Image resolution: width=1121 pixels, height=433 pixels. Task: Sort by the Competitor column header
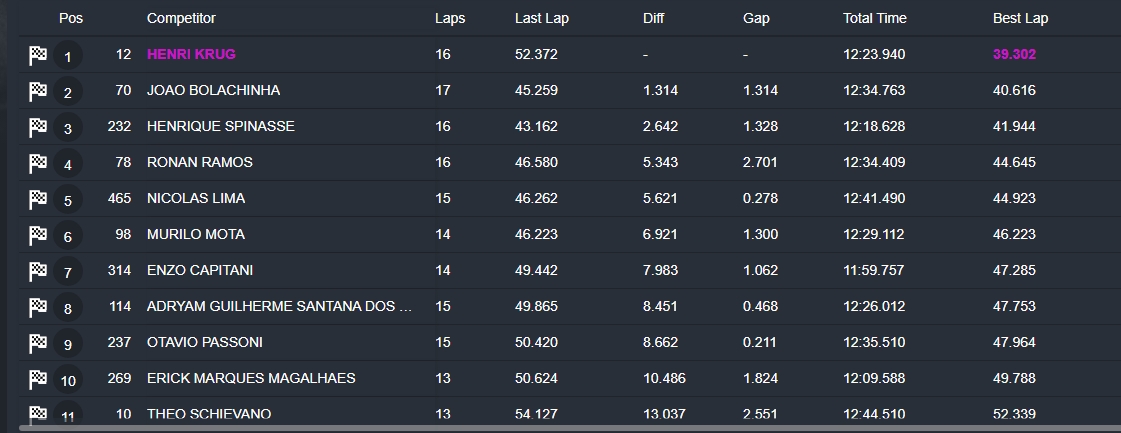pyautogui.click(x=181, y=19)
